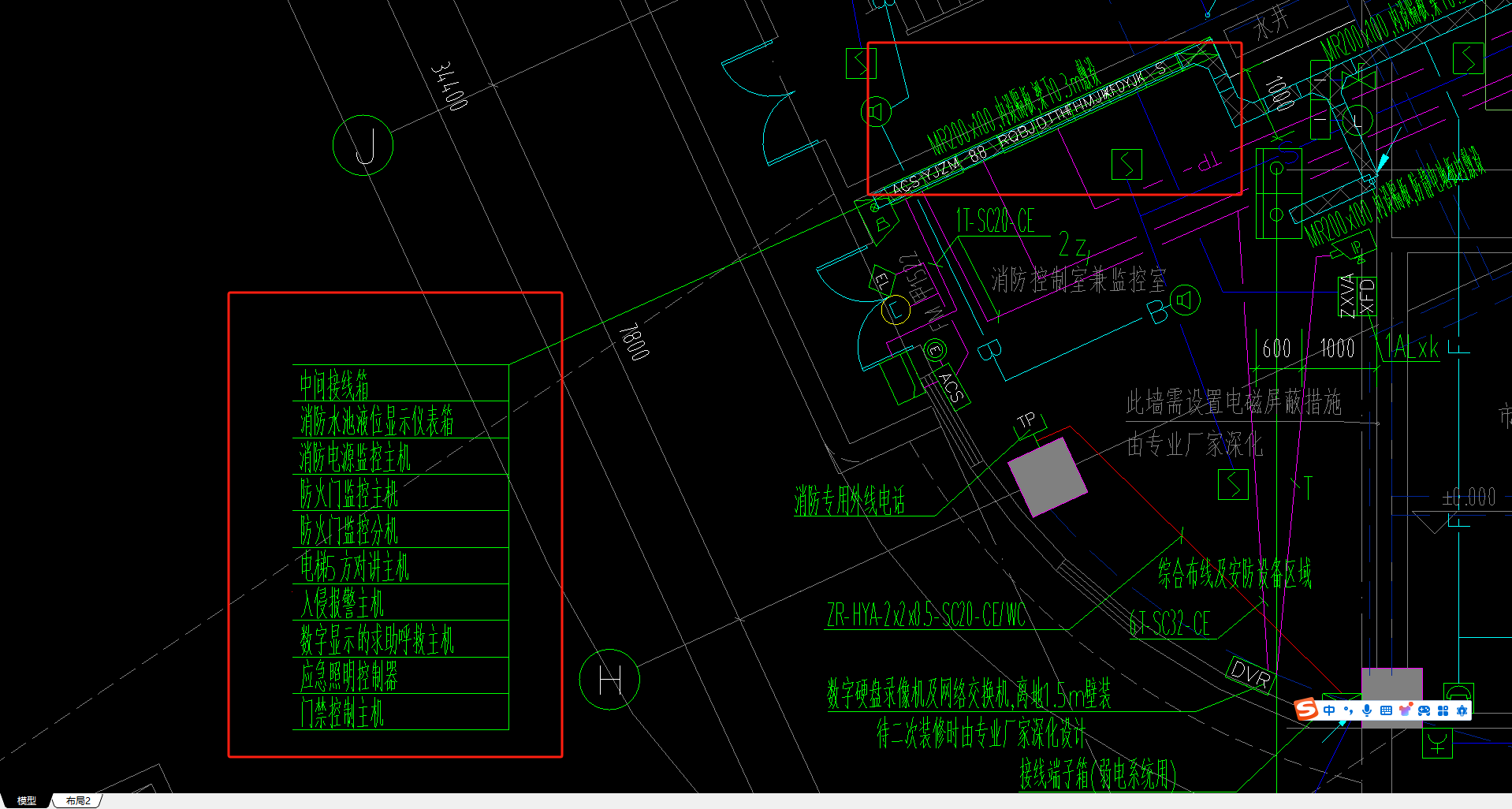
Task: Select the 消防控制室兼监控室 room label
Action: tap(1078, 279)
